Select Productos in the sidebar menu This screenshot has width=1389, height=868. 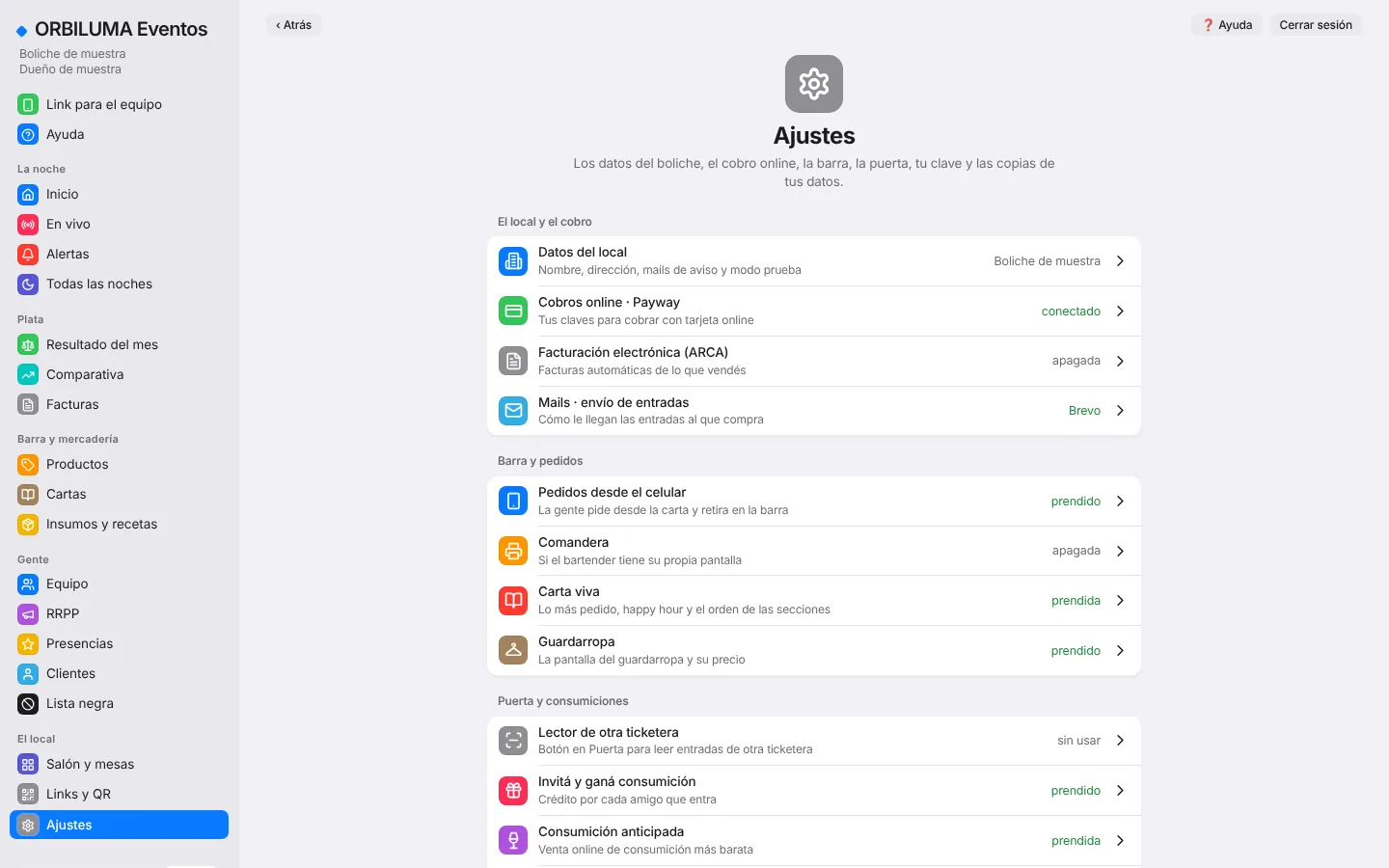click(x=119, y=464)
